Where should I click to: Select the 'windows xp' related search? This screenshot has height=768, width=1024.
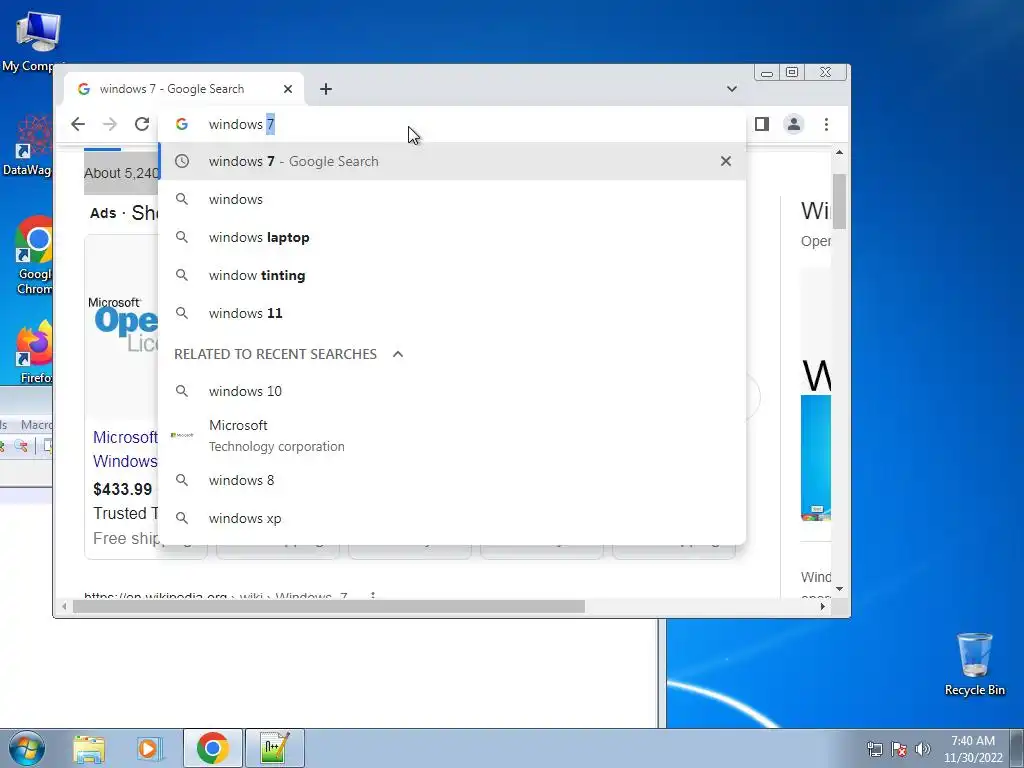[452, 518]
